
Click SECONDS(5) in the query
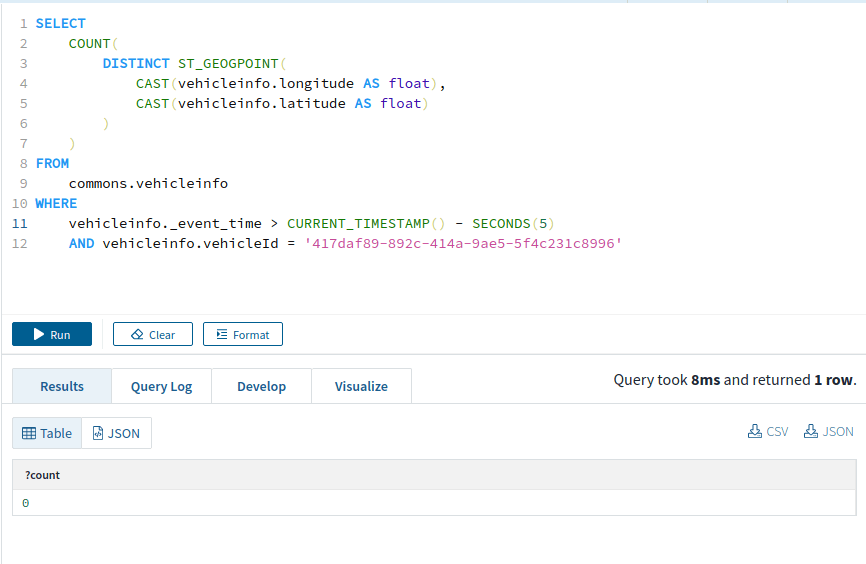513,223
